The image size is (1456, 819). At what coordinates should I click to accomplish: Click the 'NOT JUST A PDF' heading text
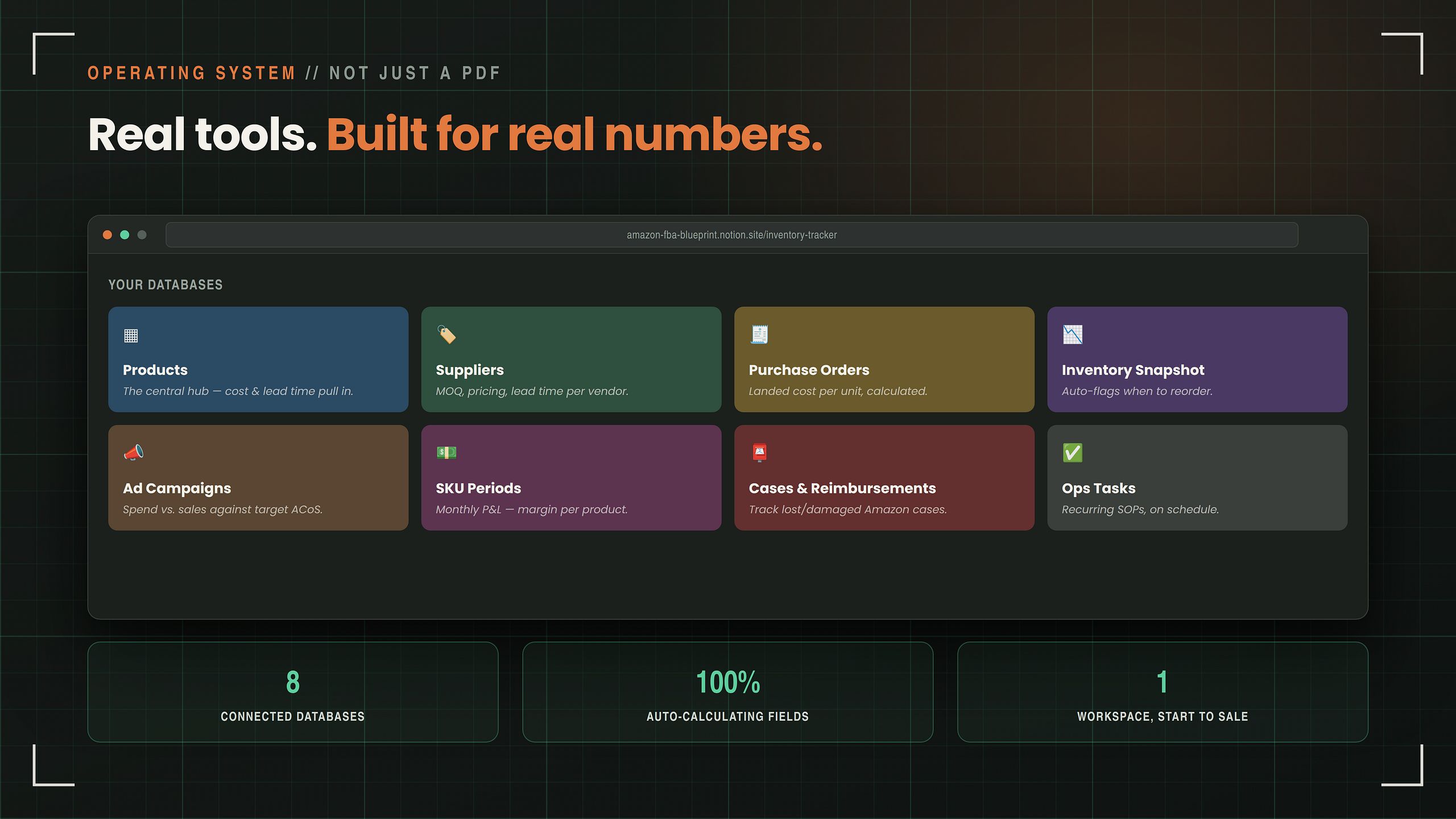[x=415, y=73]
